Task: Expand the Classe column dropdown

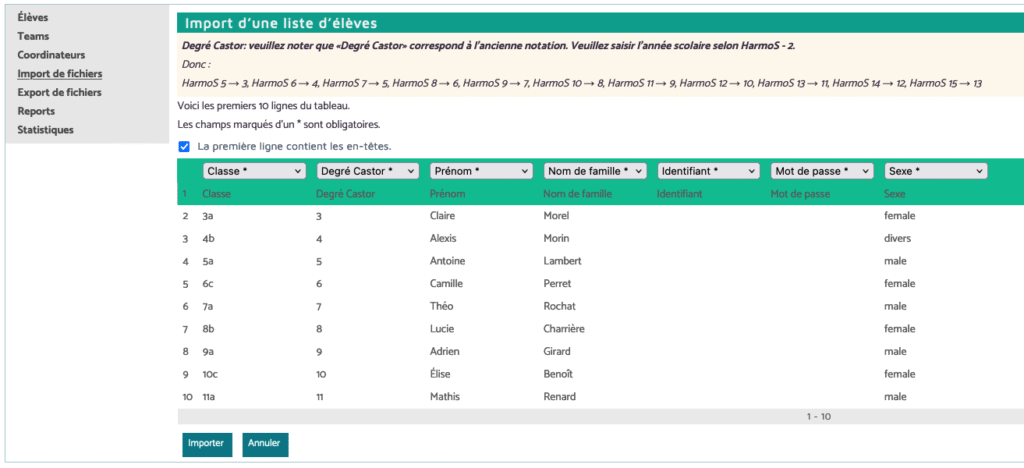Action: coord(254,171)
